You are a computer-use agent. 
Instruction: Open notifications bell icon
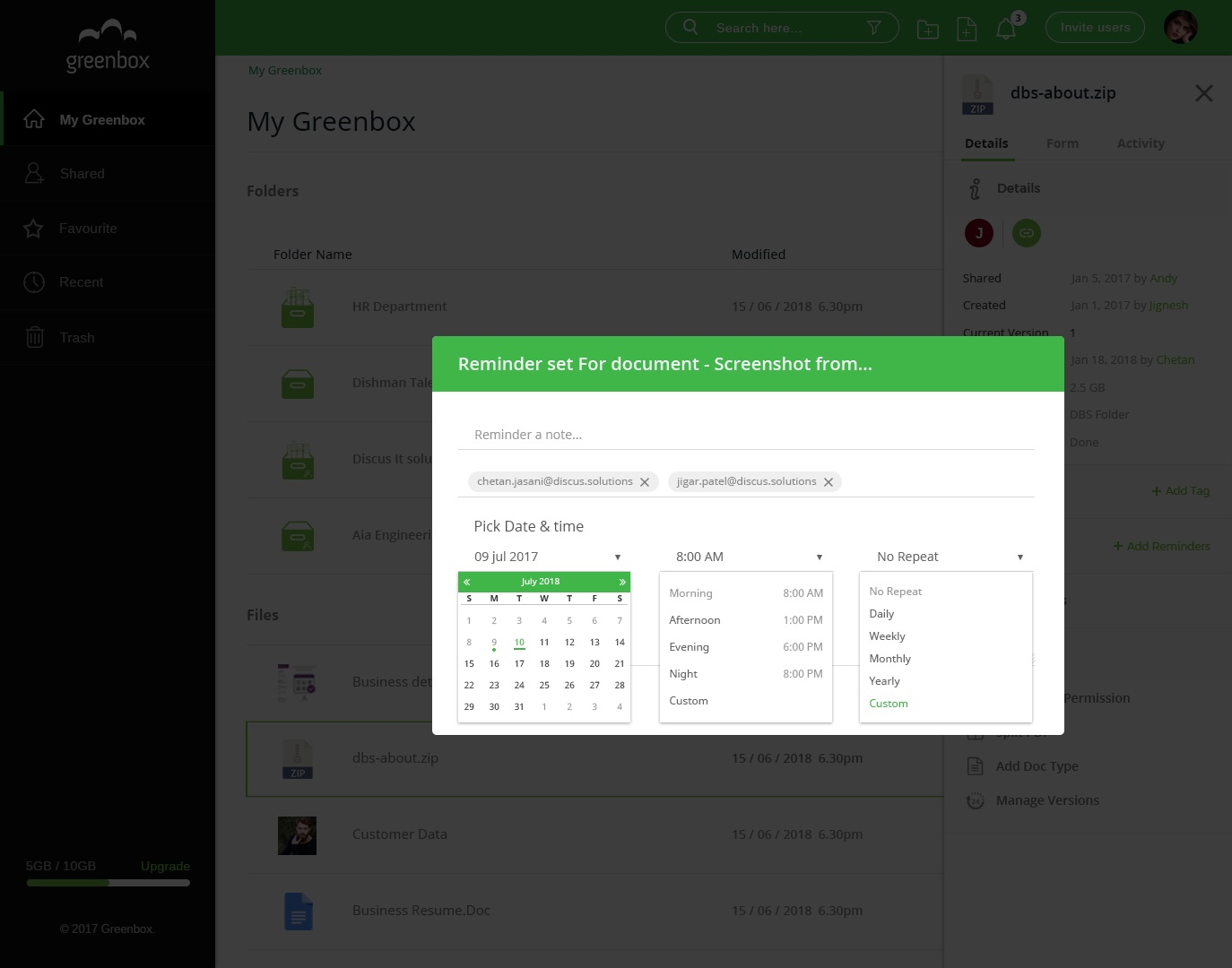1006,29
